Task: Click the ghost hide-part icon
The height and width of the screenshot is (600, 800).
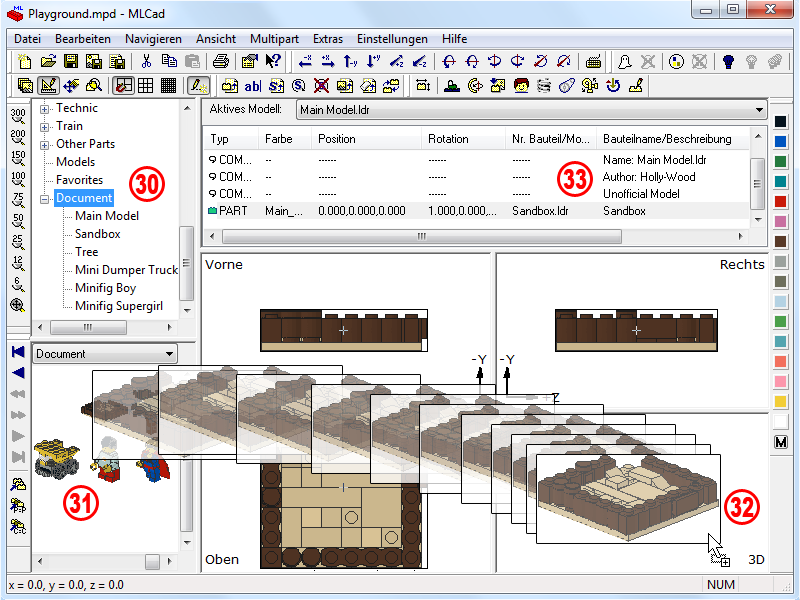Action: (624, 62)
